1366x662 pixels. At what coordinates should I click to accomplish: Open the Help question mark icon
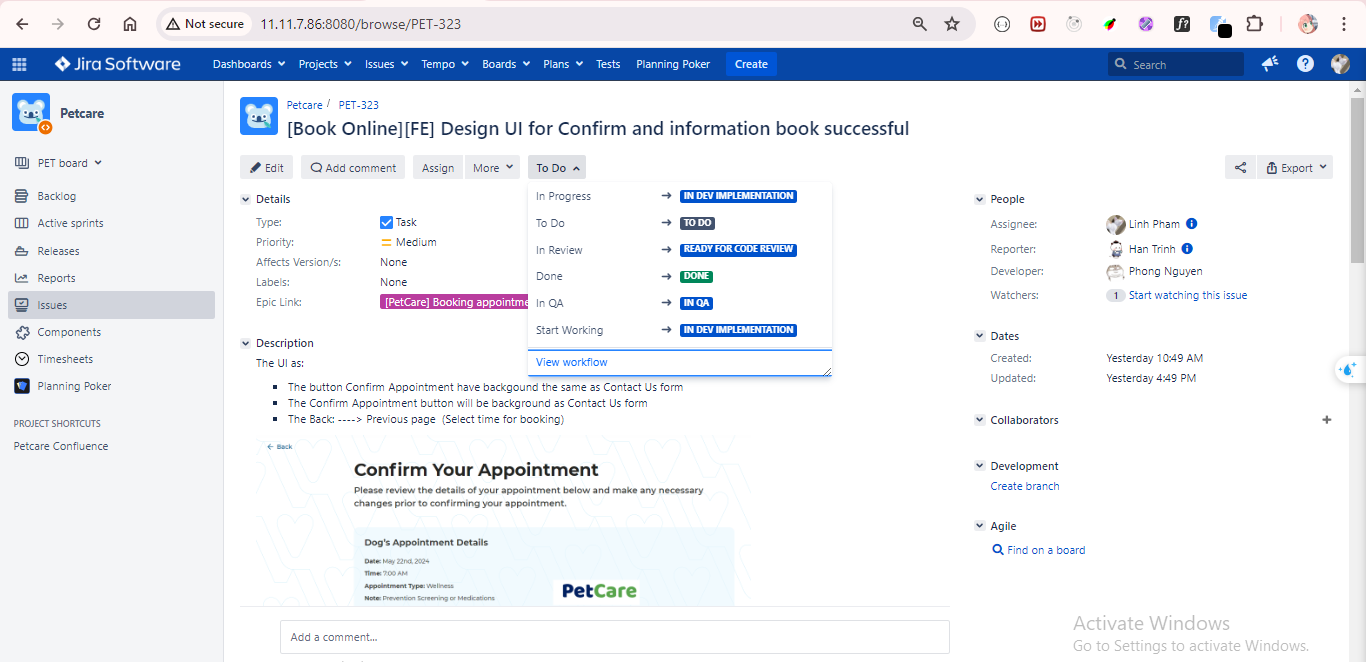point(1305,64)
